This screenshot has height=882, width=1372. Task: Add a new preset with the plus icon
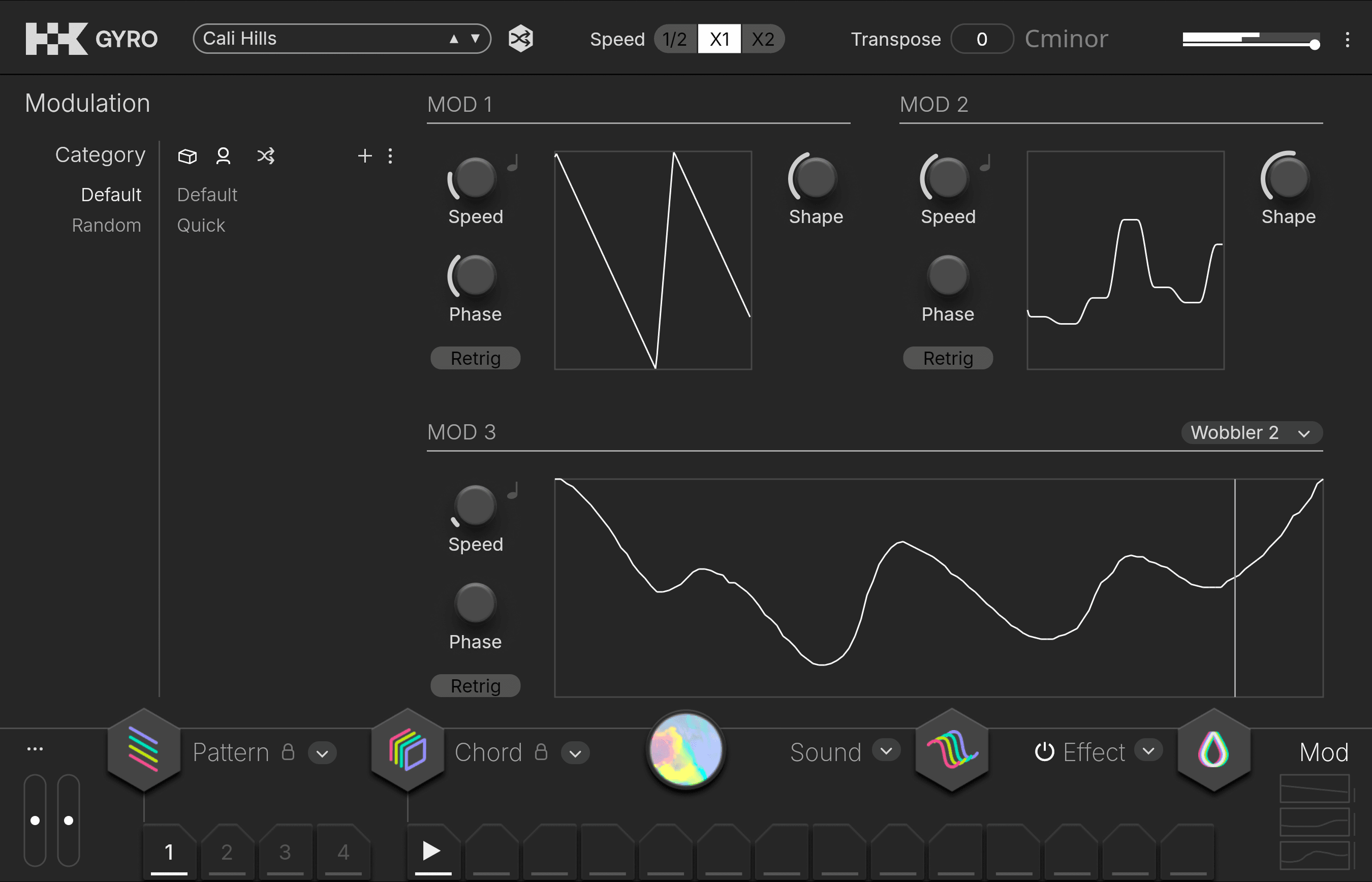pos(365,156)
